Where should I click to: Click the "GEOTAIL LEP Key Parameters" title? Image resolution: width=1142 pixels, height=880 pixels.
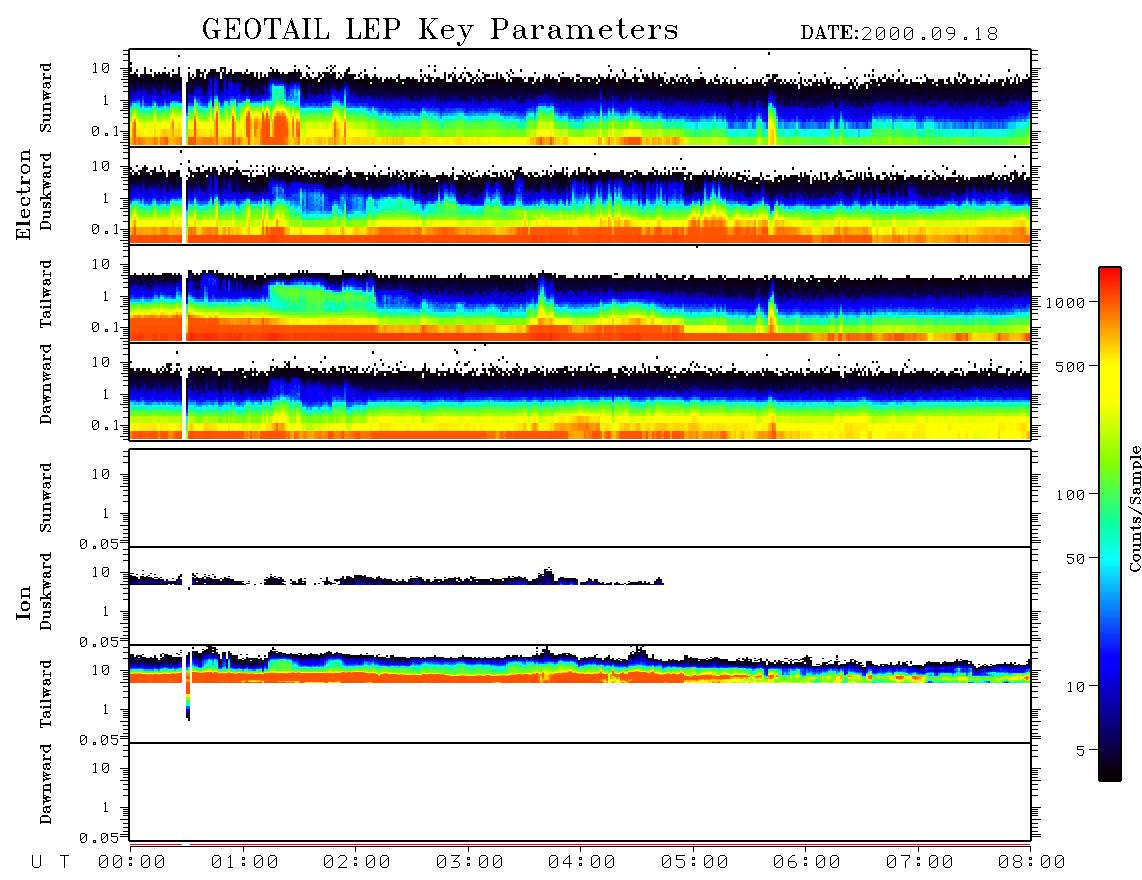tap(440, 30)
